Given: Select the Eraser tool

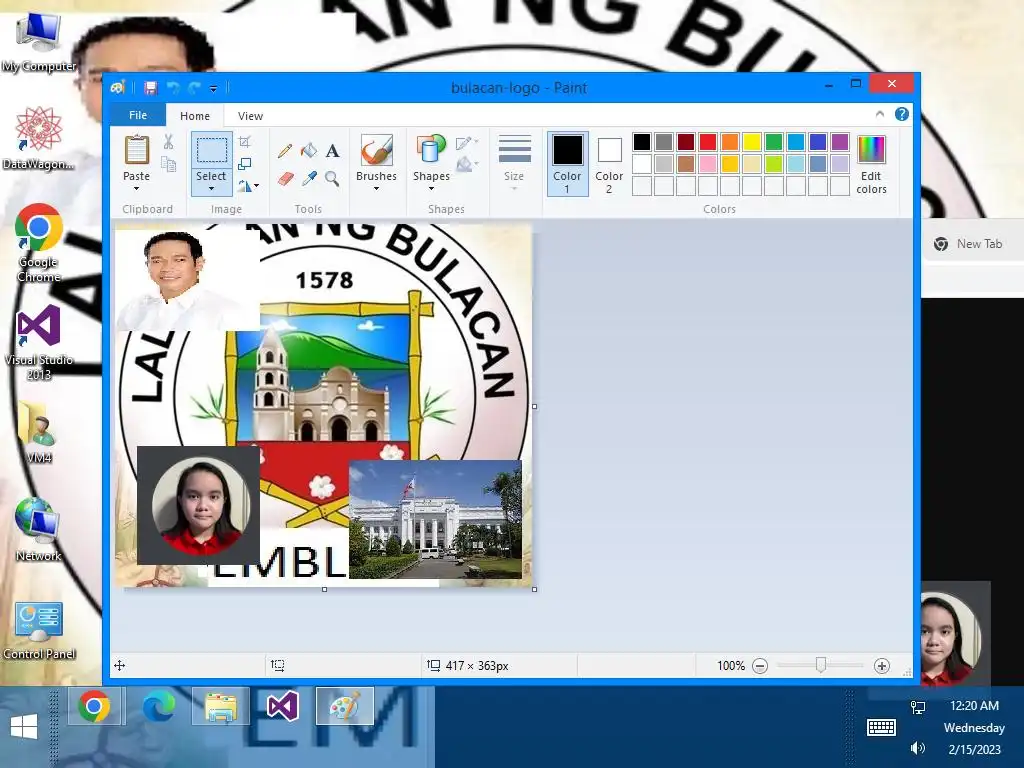Looking at the screenshot, I should pos(285,178).
